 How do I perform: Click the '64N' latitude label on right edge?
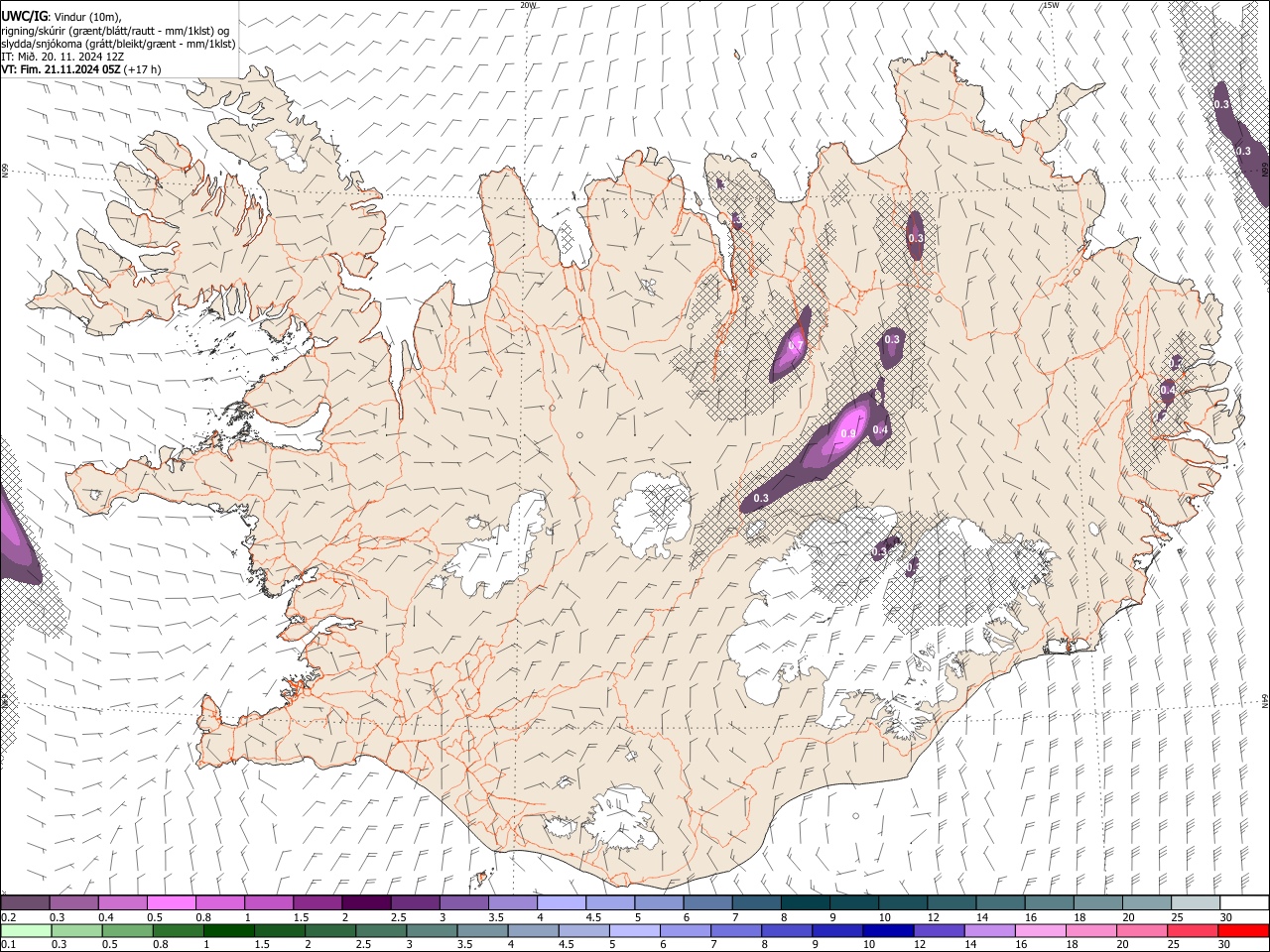coord(1265,699)
